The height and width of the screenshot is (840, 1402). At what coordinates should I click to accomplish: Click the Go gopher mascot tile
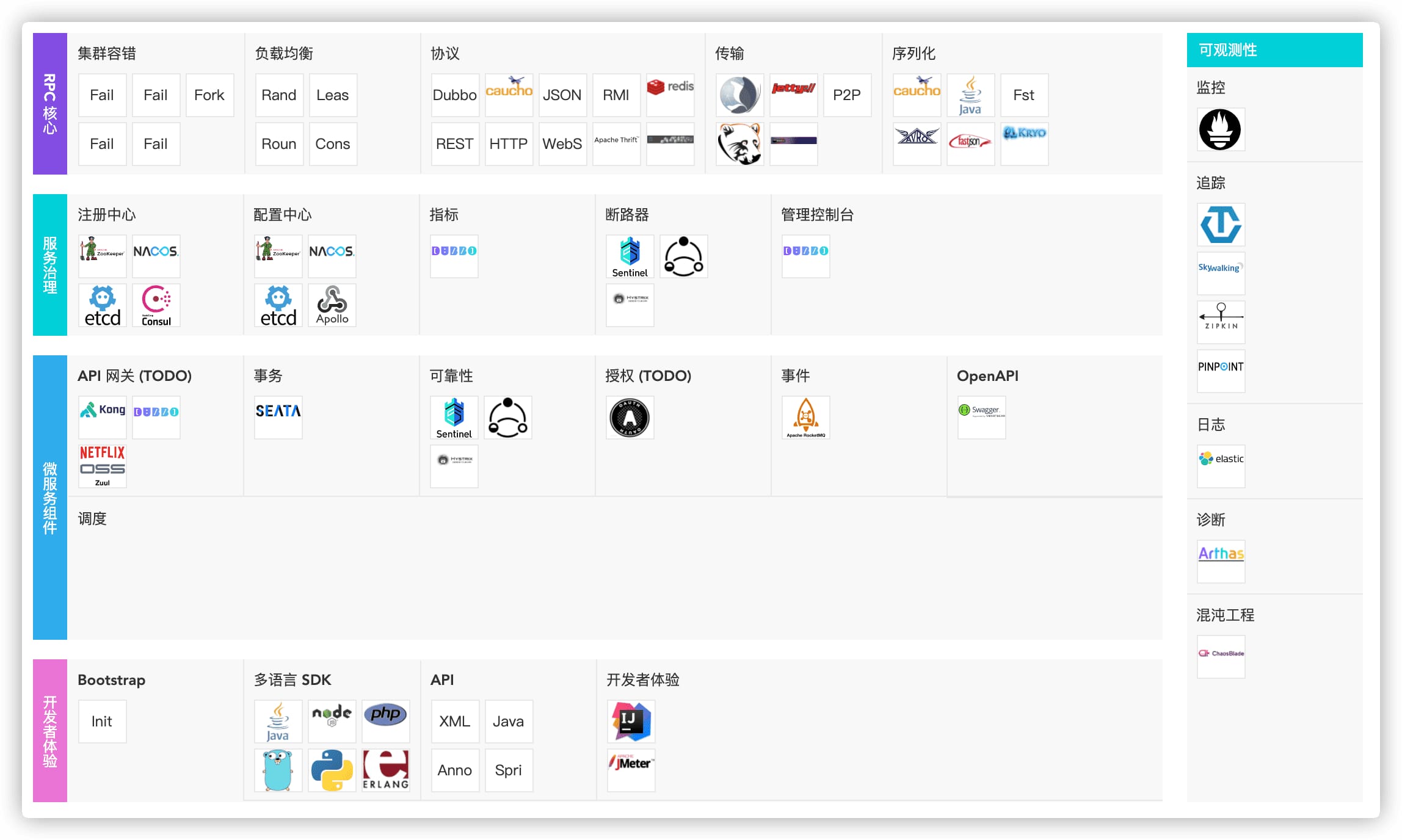coord(278,770)
